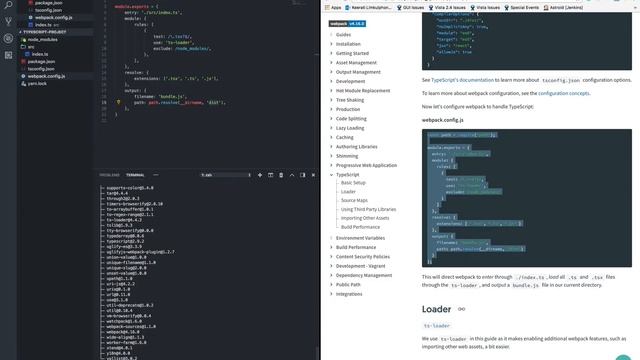Select webpack.config.js in the project tree
The width and height of the screenshot is (640, 360).
46,76
